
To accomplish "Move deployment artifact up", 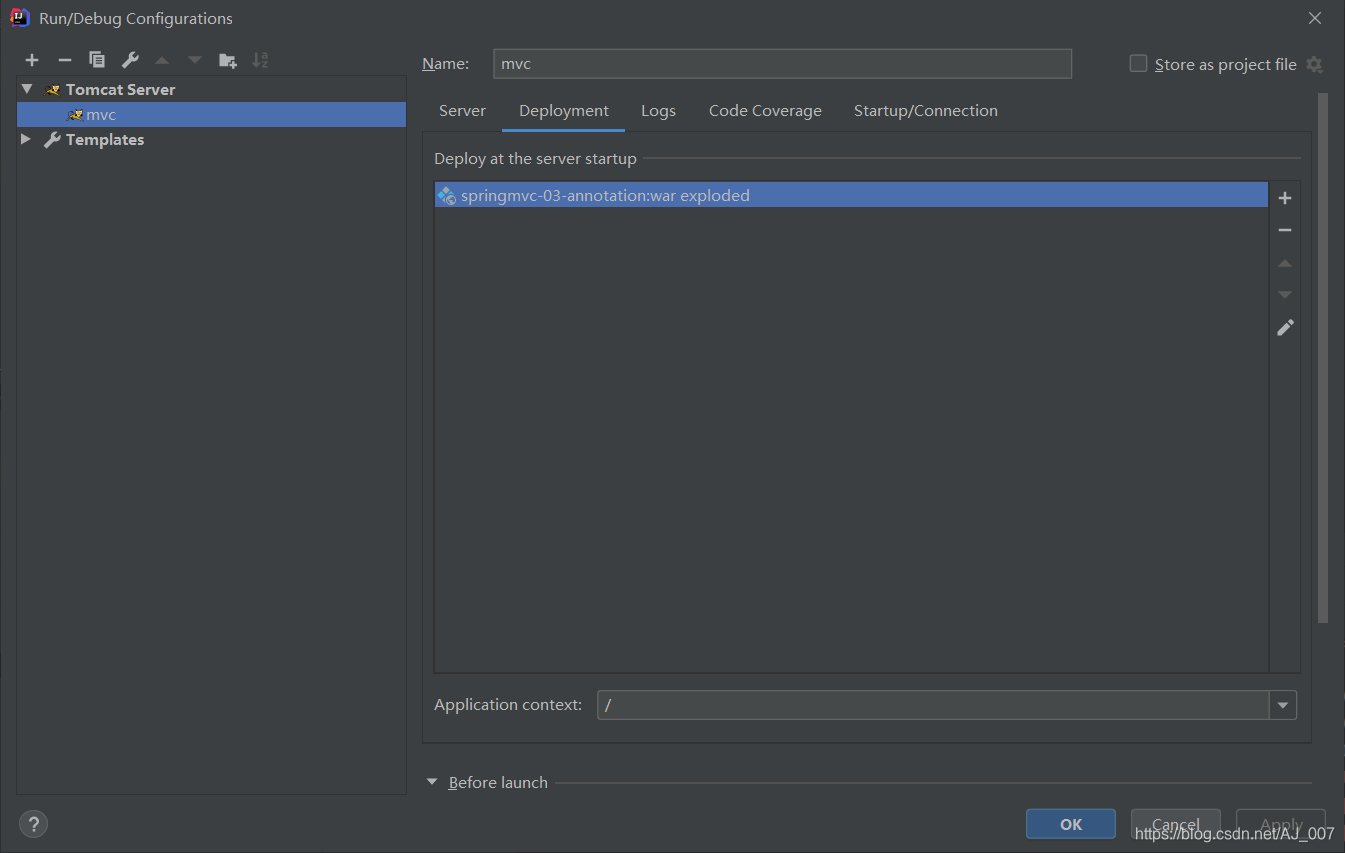I will [1285, 263].
